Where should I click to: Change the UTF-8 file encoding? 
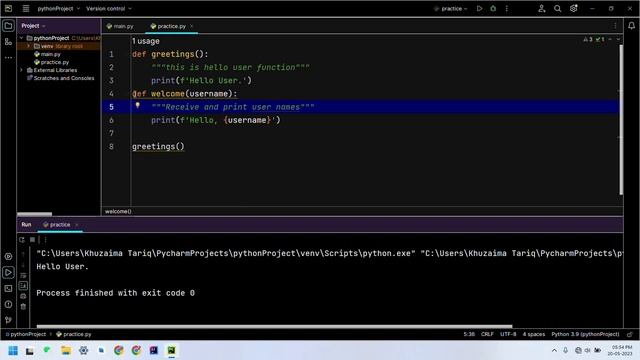tap(508, 334)
